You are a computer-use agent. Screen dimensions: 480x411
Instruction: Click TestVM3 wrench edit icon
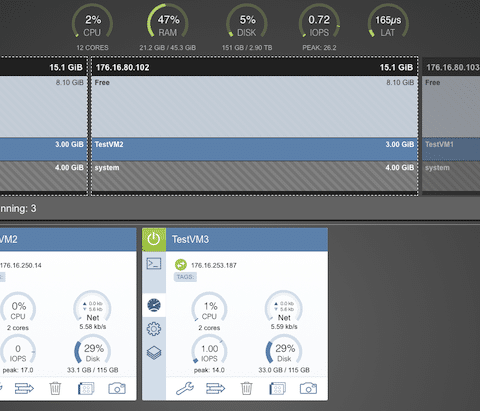(185, 388)
